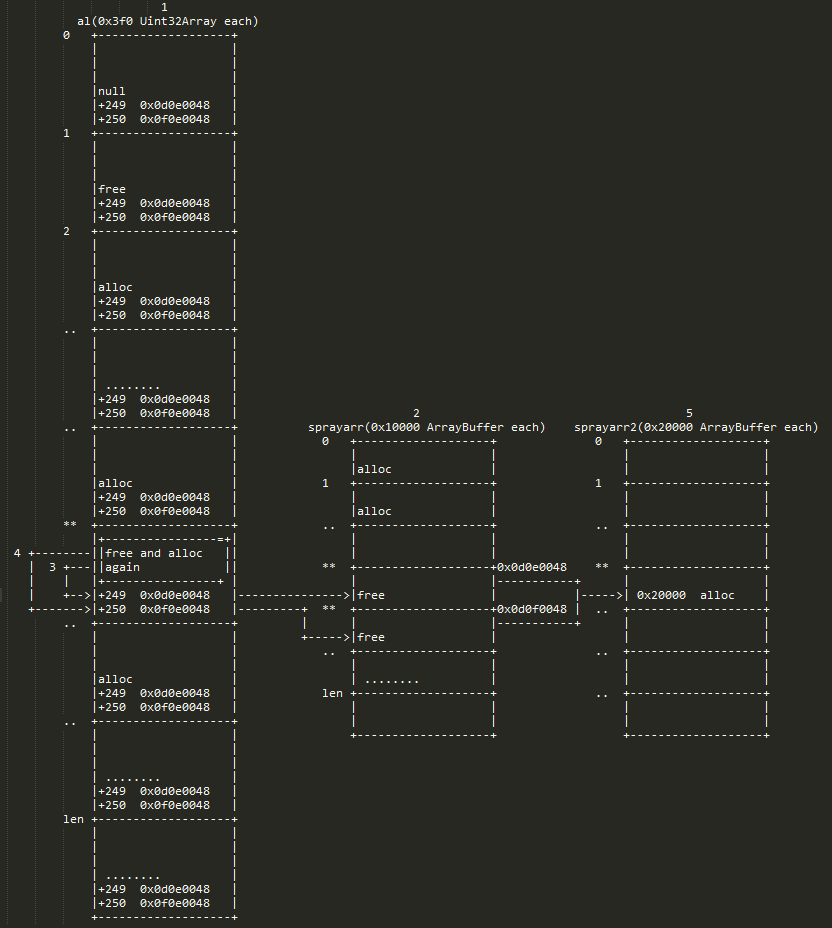Click the "free and alloc" text
The height and width of the screenshot is (928, 832).
click(154, 553)
